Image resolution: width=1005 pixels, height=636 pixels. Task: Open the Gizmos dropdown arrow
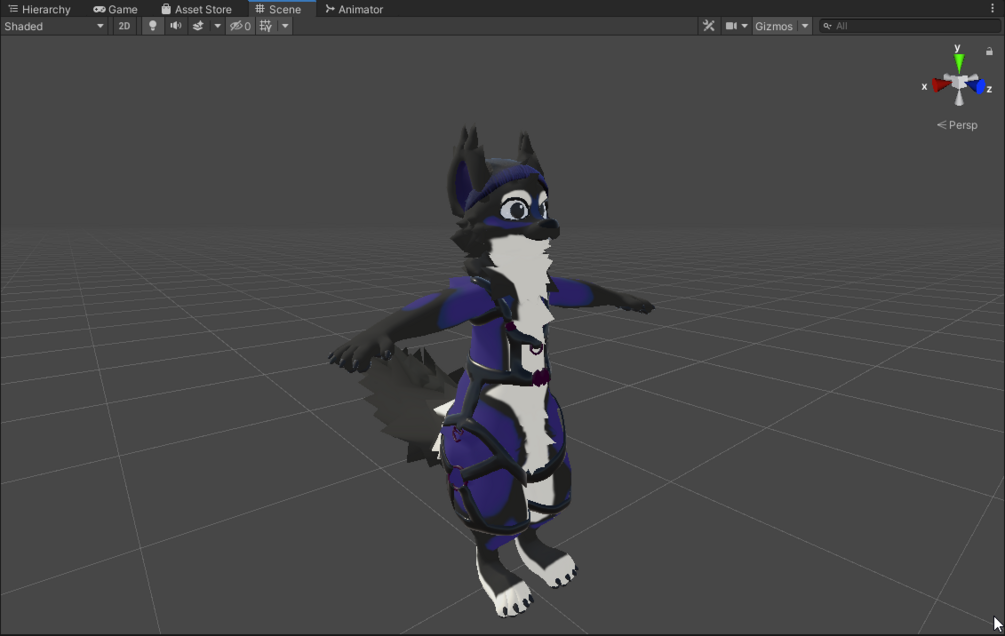tap(805, 26)
